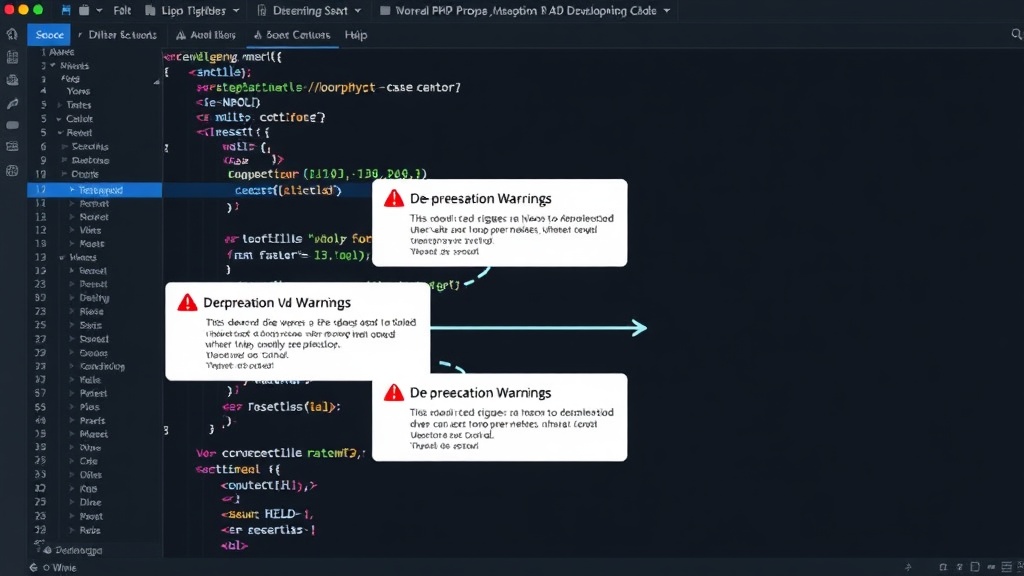1024x576 pixels.
Task: Select the 'Yons' tree row
Action: [95, 91]
